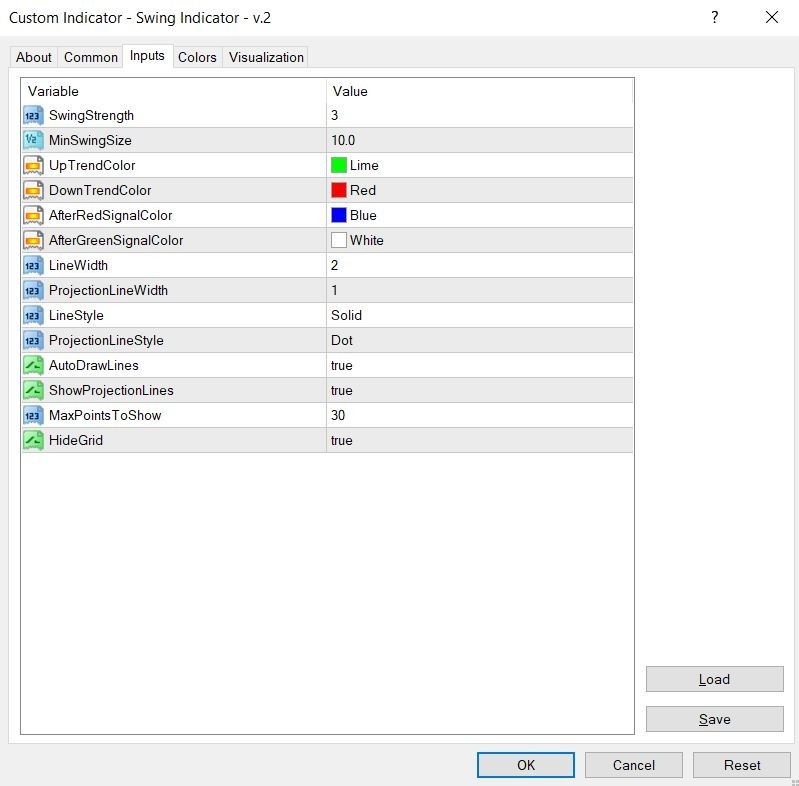This screenshot has height=786, width=799.
Task: Toggle the HideGrid true value
Action: tap(341, 440)
